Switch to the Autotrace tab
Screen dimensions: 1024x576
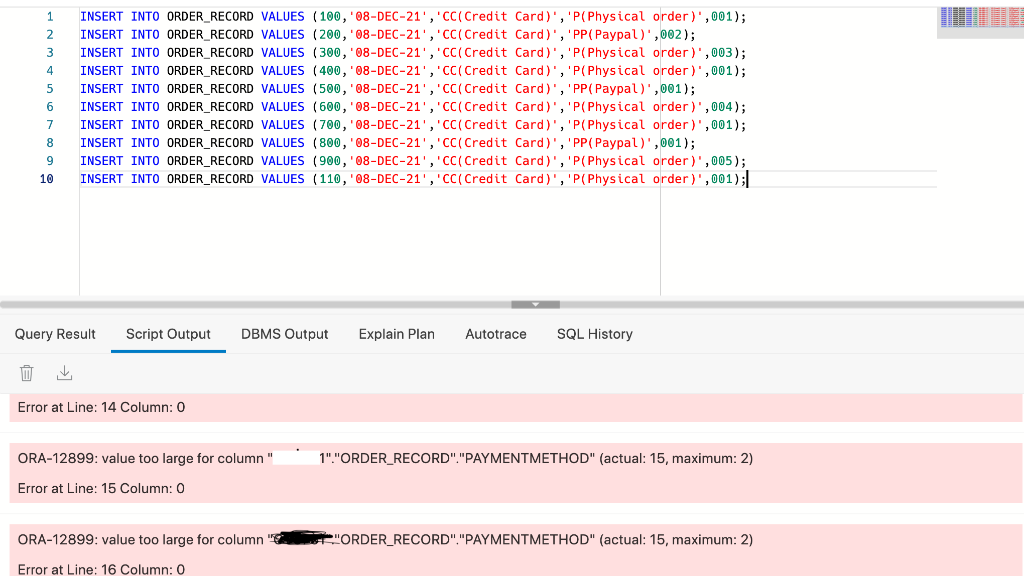(x=495, y=334)
